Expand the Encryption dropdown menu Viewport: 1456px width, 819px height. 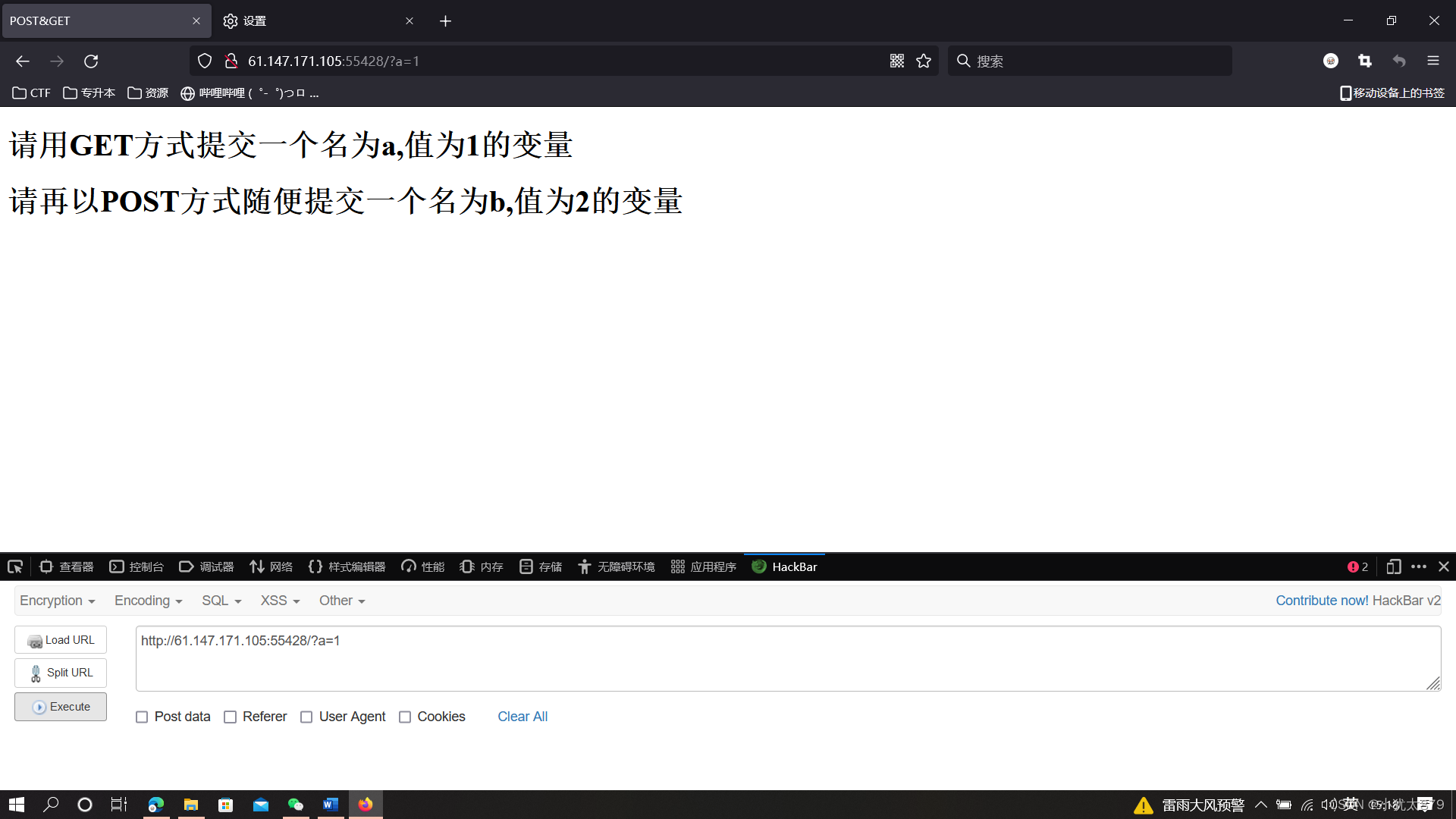(57, 601)
